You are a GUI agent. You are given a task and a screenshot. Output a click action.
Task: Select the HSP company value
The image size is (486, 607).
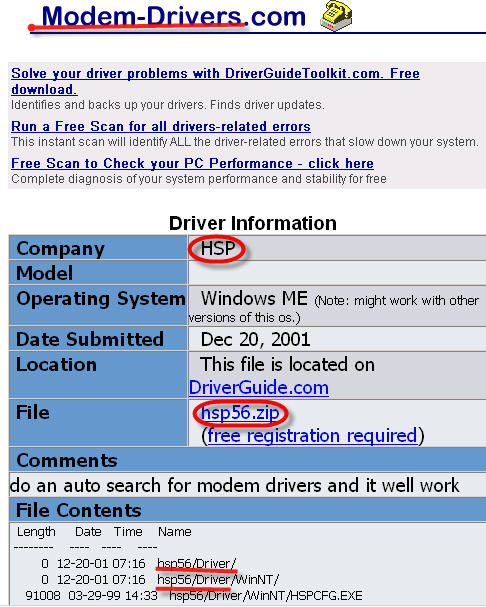tap(218, 249)
